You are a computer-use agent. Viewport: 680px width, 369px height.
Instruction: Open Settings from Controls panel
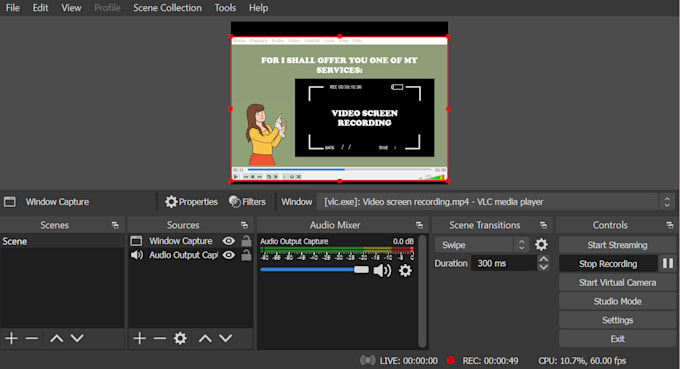coord(617,320)
